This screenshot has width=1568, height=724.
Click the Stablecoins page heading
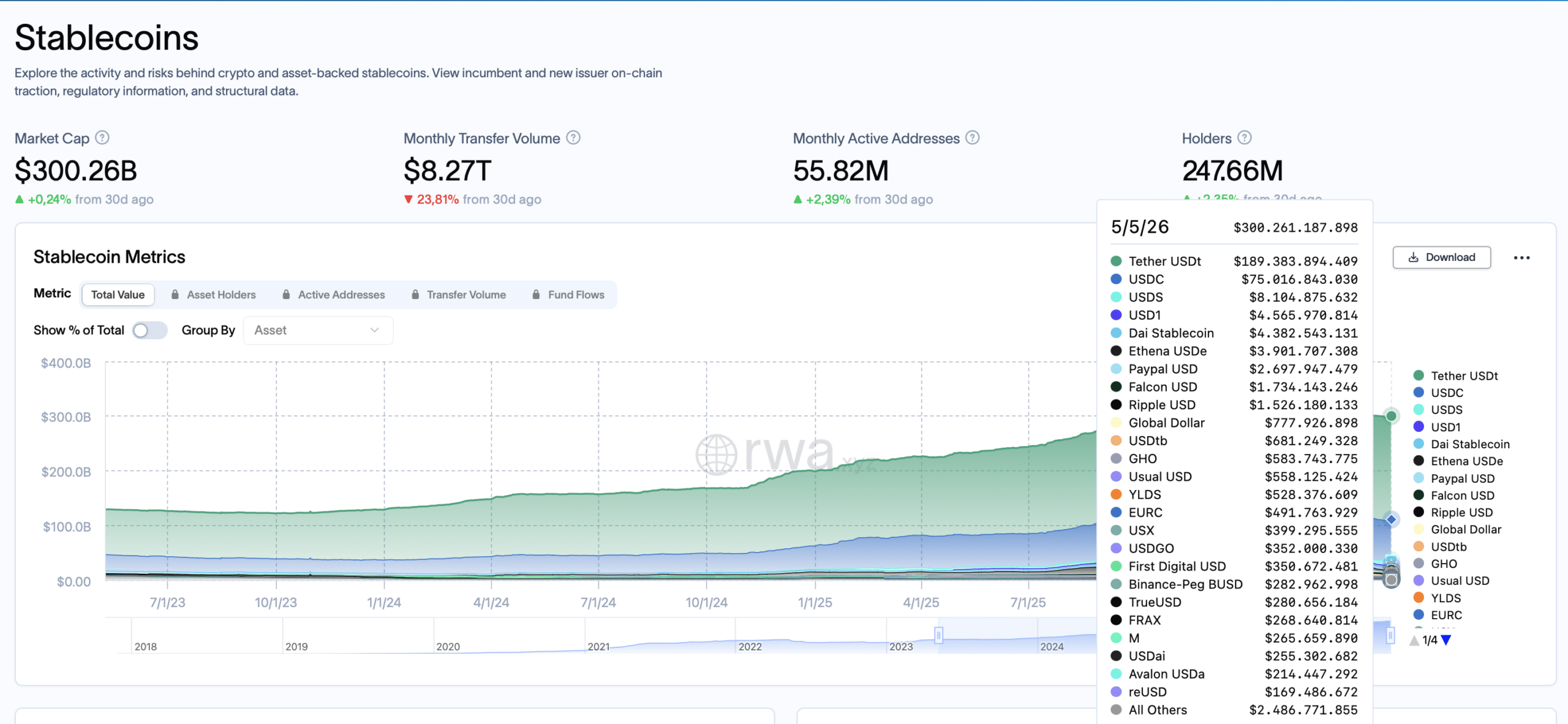(107, 37)
